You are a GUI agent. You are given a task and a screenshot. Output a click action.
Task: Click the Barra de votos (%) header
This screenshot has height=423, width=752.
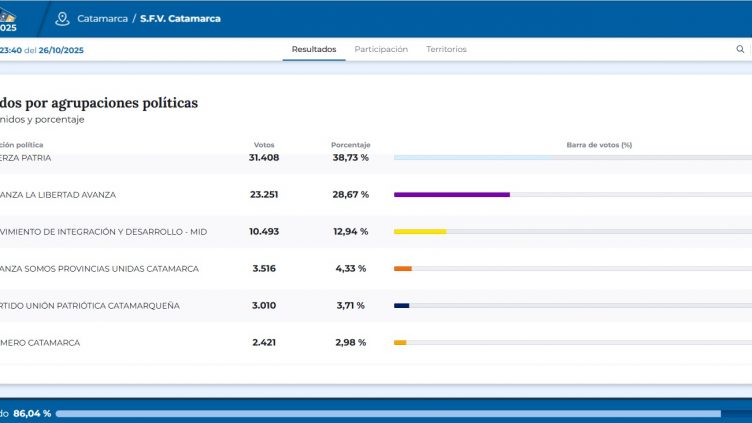599,145
